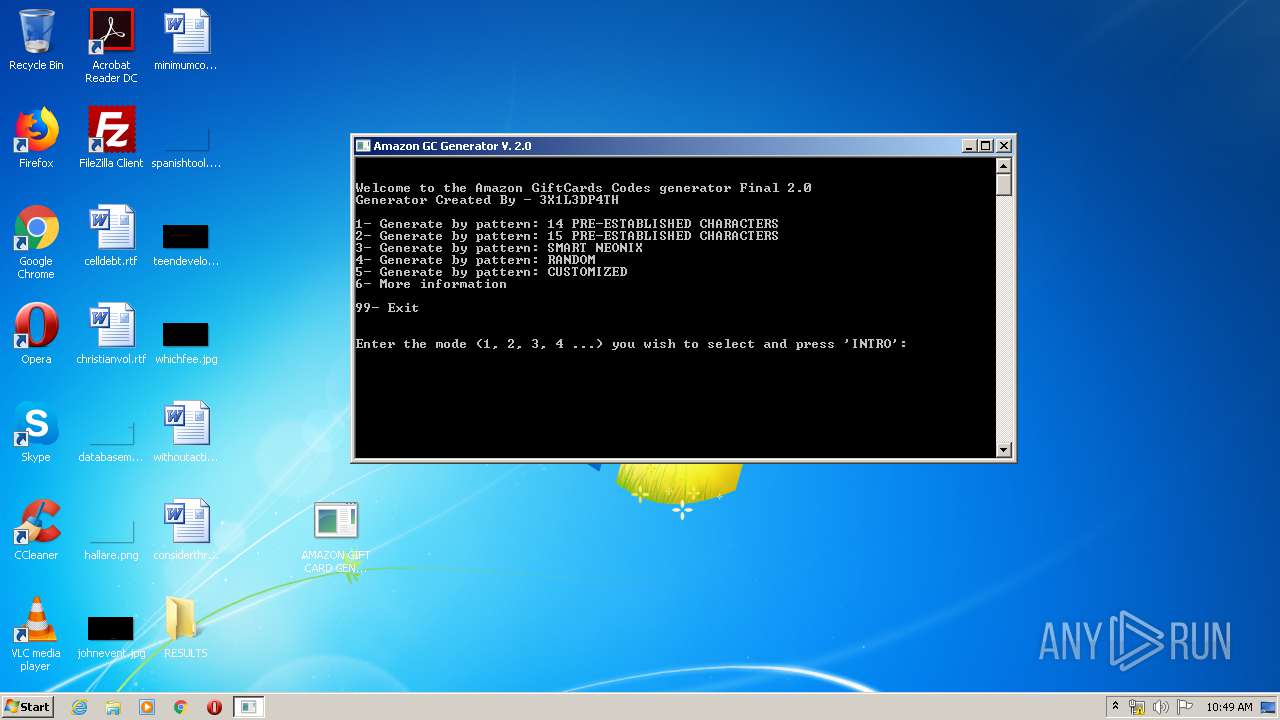This screenshot has height=720, width=1280.
Task: Open the RESULTS folder
Action: (186, 628)
